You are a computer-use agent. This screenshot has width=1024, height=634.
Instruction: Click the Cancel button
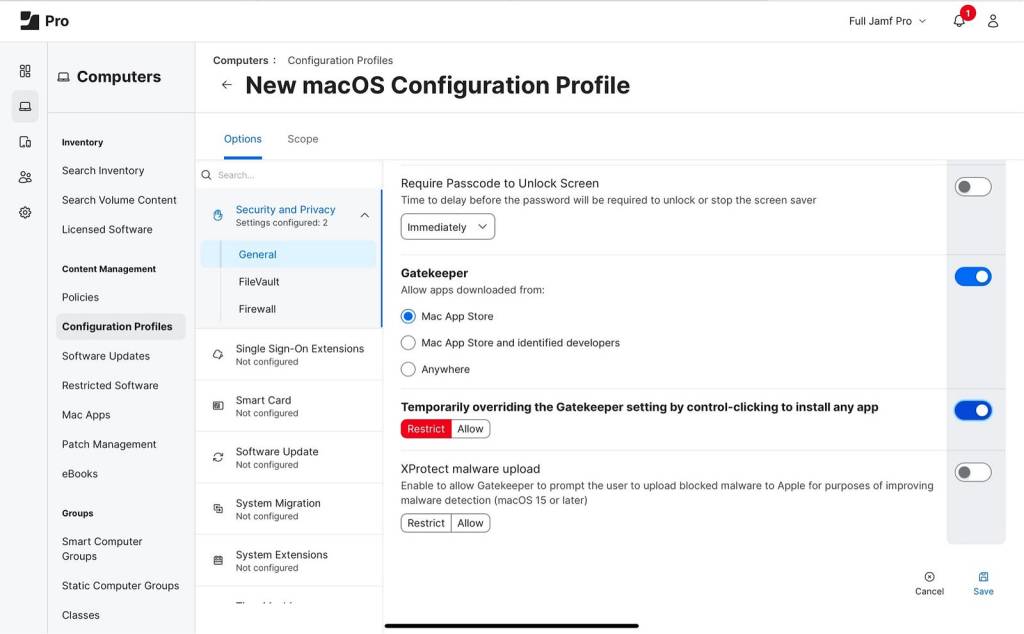pyautogui.click(x=929, y=583)
